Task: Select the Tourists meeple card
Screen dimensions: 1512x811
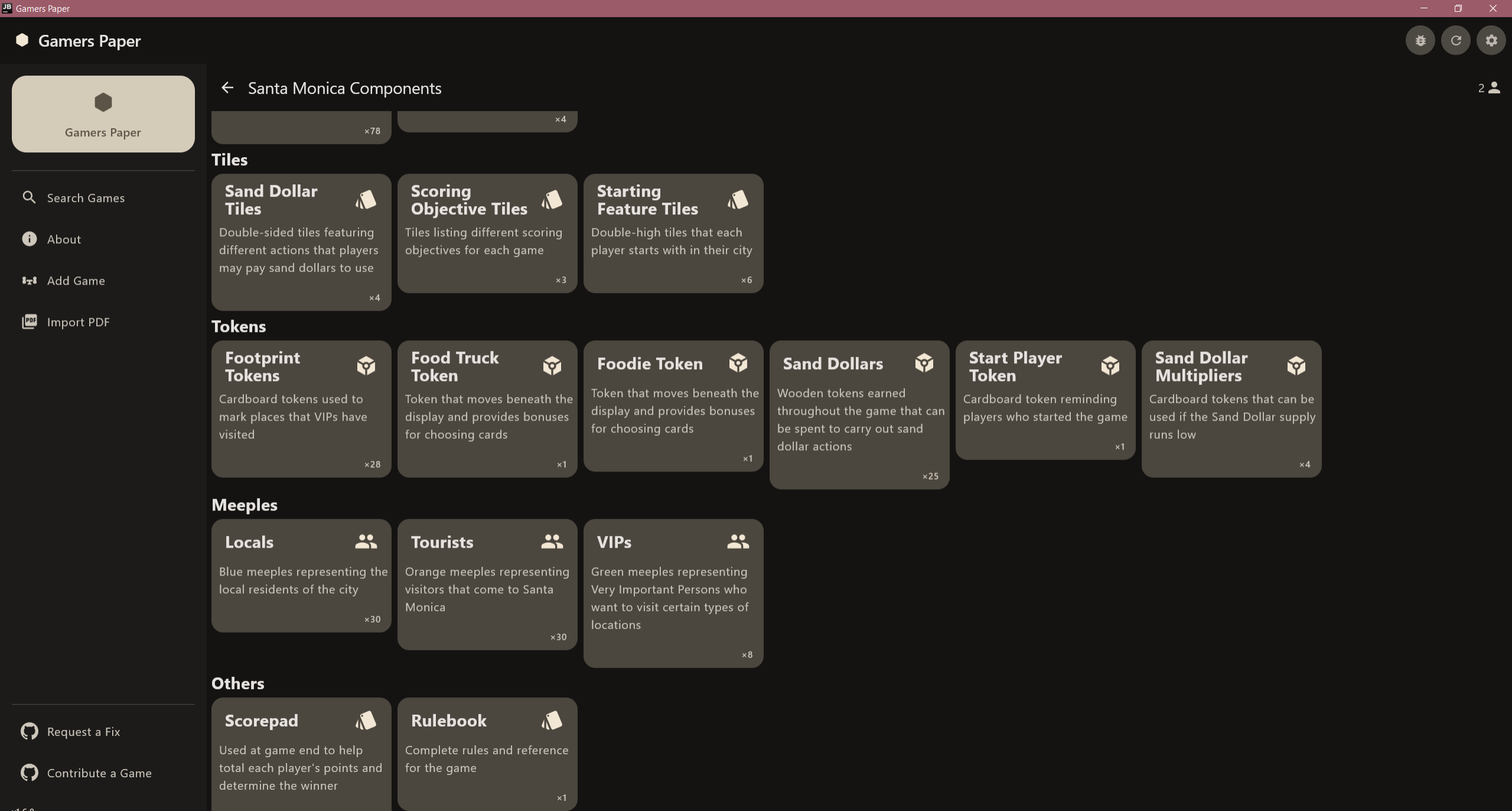Action: (x=487, y=585)
